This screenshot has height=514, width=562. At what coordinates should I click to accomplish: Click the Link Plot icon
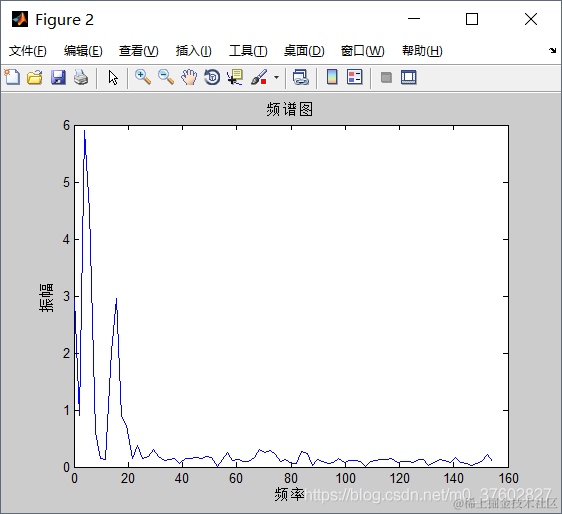pyautogui.click(x=300, y=77)
